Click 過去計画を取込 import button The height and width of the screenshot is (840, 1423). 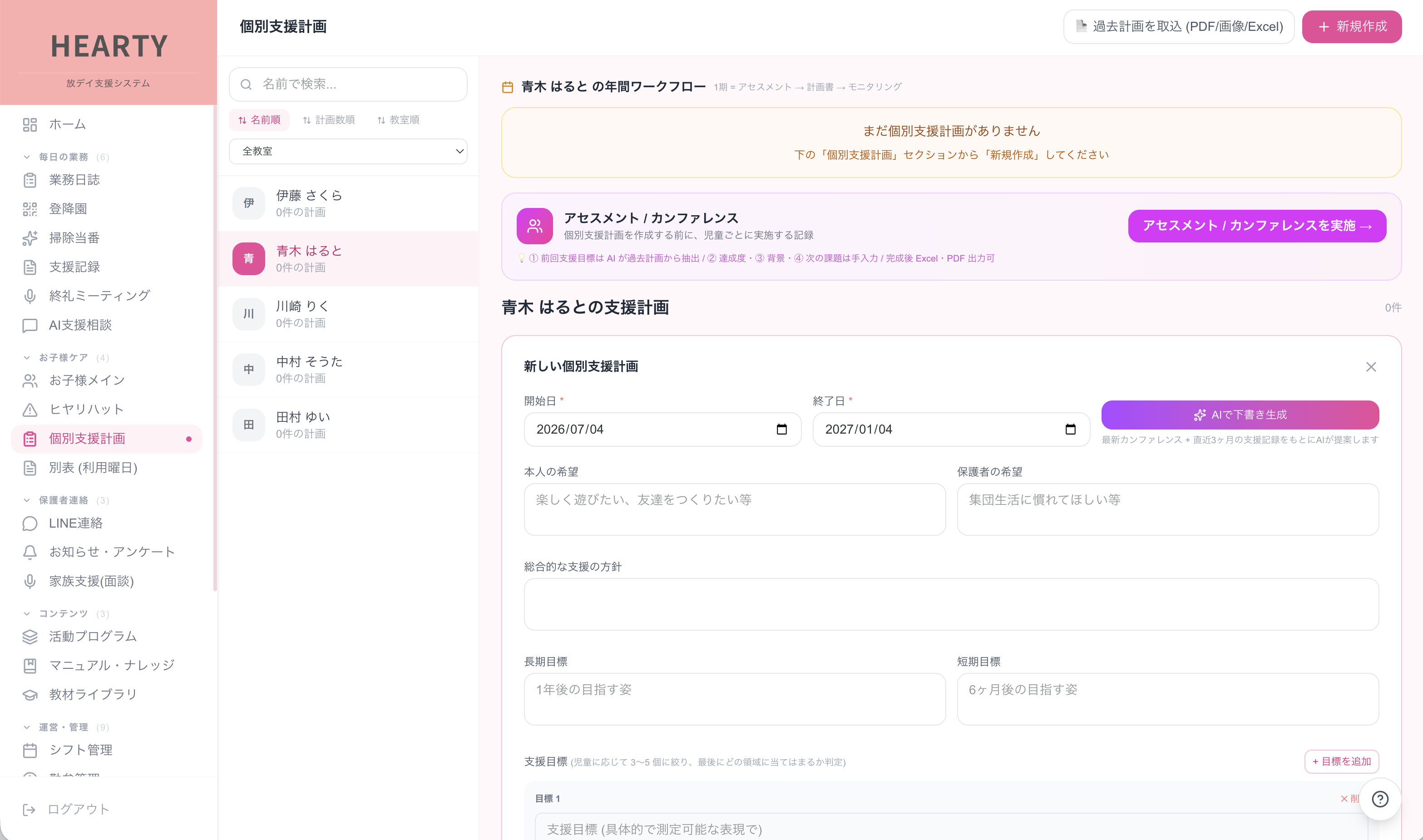point(1178,27)
